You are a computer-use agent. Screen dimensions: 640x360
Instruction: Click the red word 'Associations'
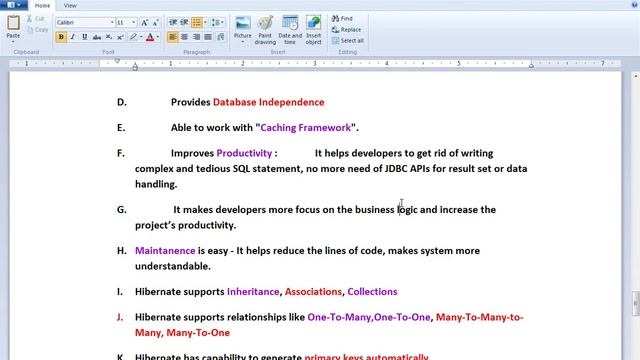pyautogui.click(x=313, y=291)
